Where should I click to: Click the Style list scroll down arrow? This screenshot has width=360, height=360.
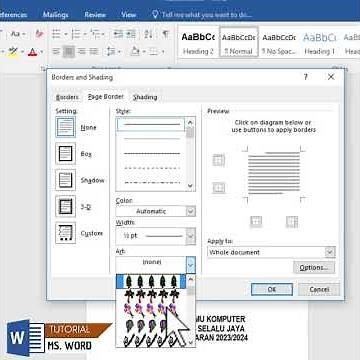coord(190,186)
